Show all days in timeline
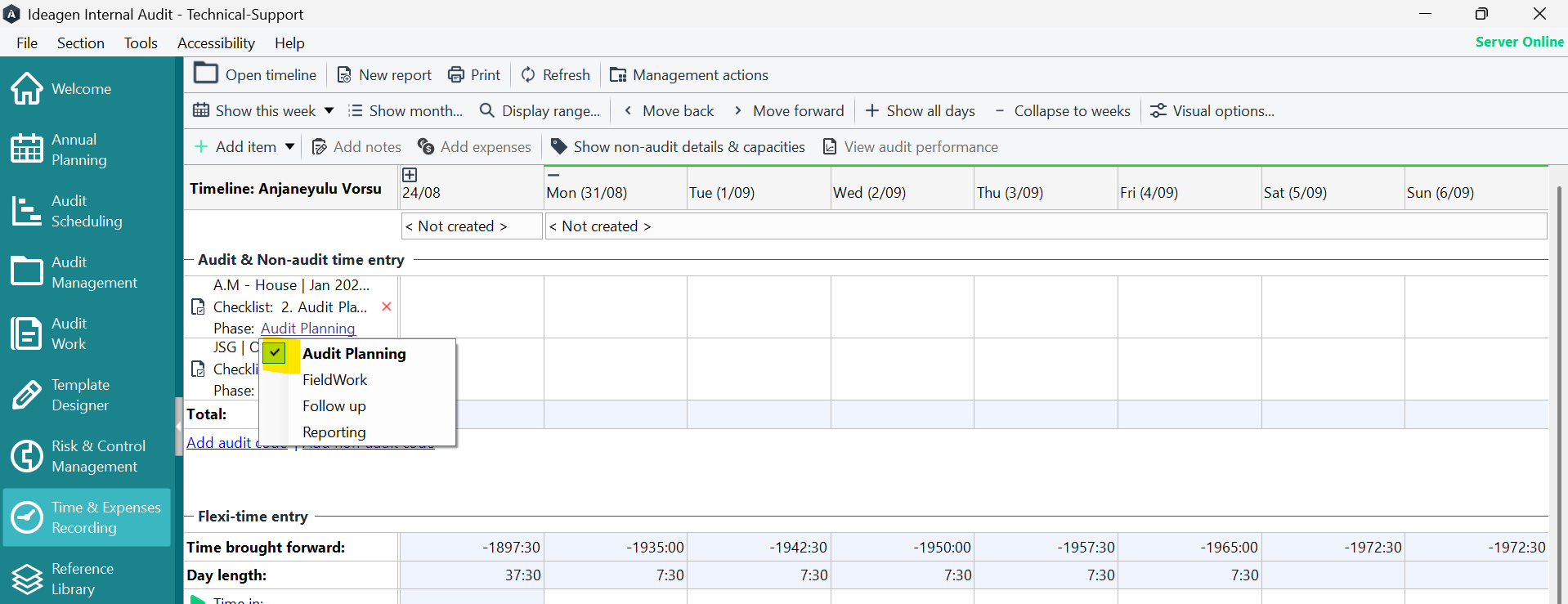1568x604 pixels. pyautogui.click(x=920, y=110)
